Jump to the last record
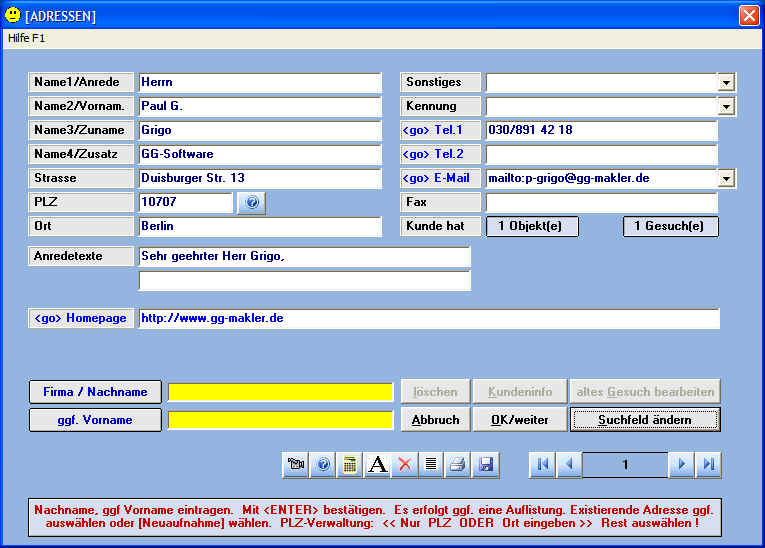 (708, 464)
